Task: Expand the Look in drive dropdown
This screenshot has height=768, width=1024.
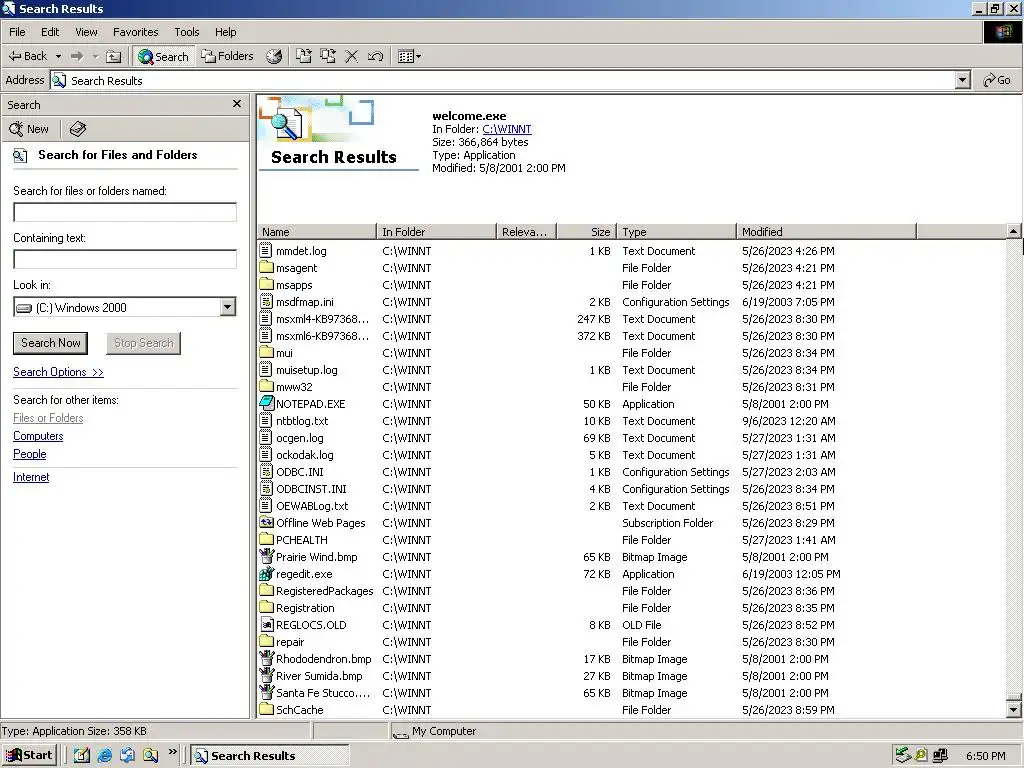Action: (227, 307)
